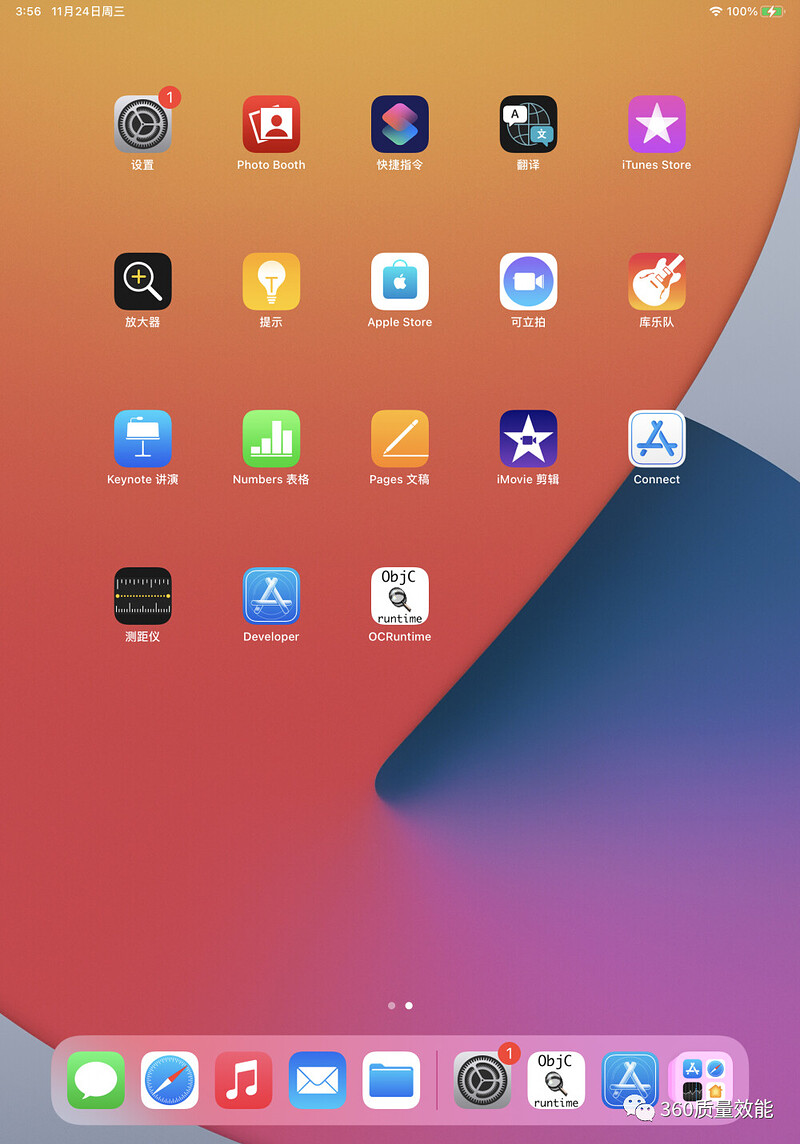Open Files app in the dock

391,1080
